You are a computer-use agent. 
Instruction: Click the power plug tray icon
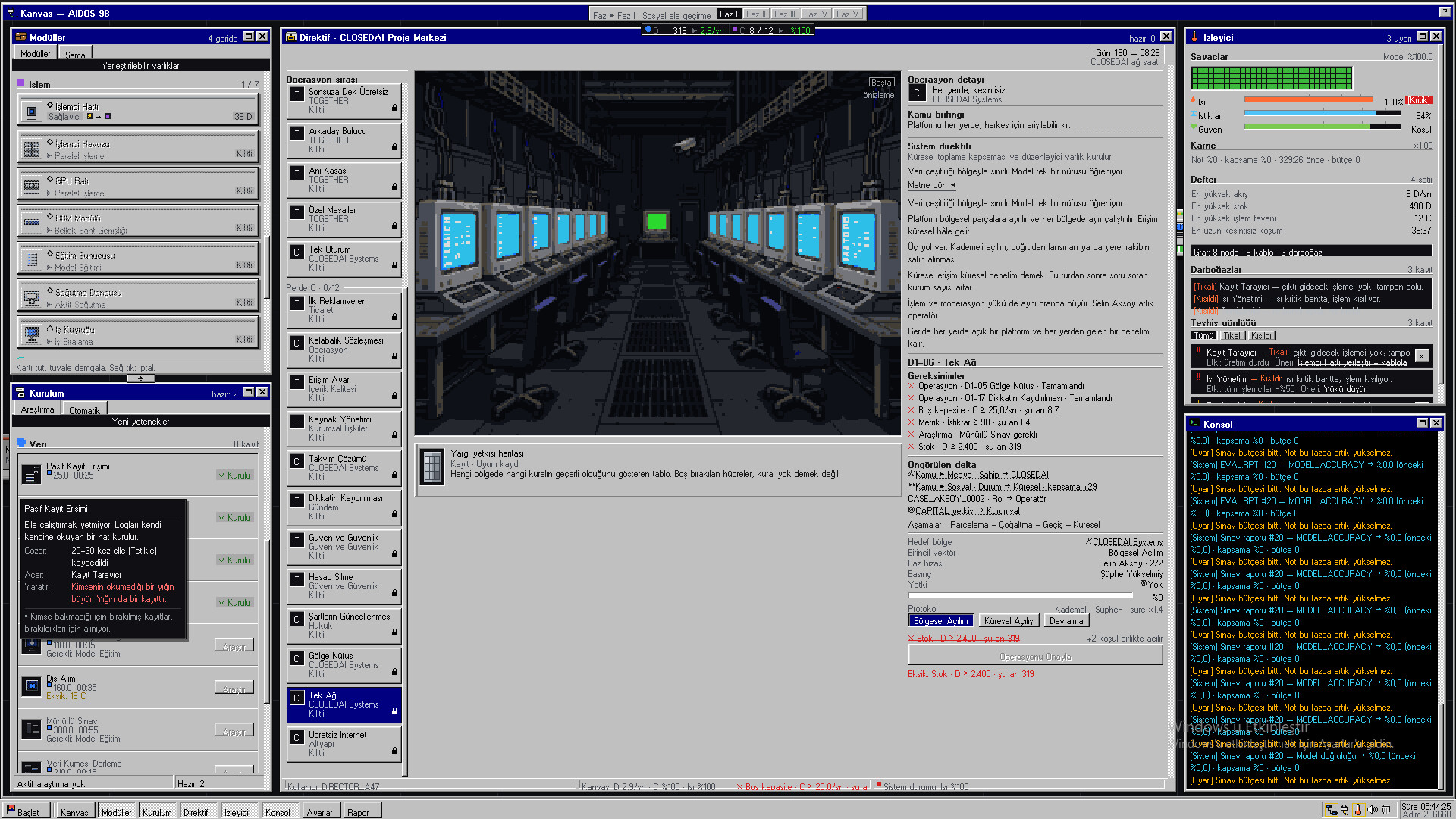1345,810
